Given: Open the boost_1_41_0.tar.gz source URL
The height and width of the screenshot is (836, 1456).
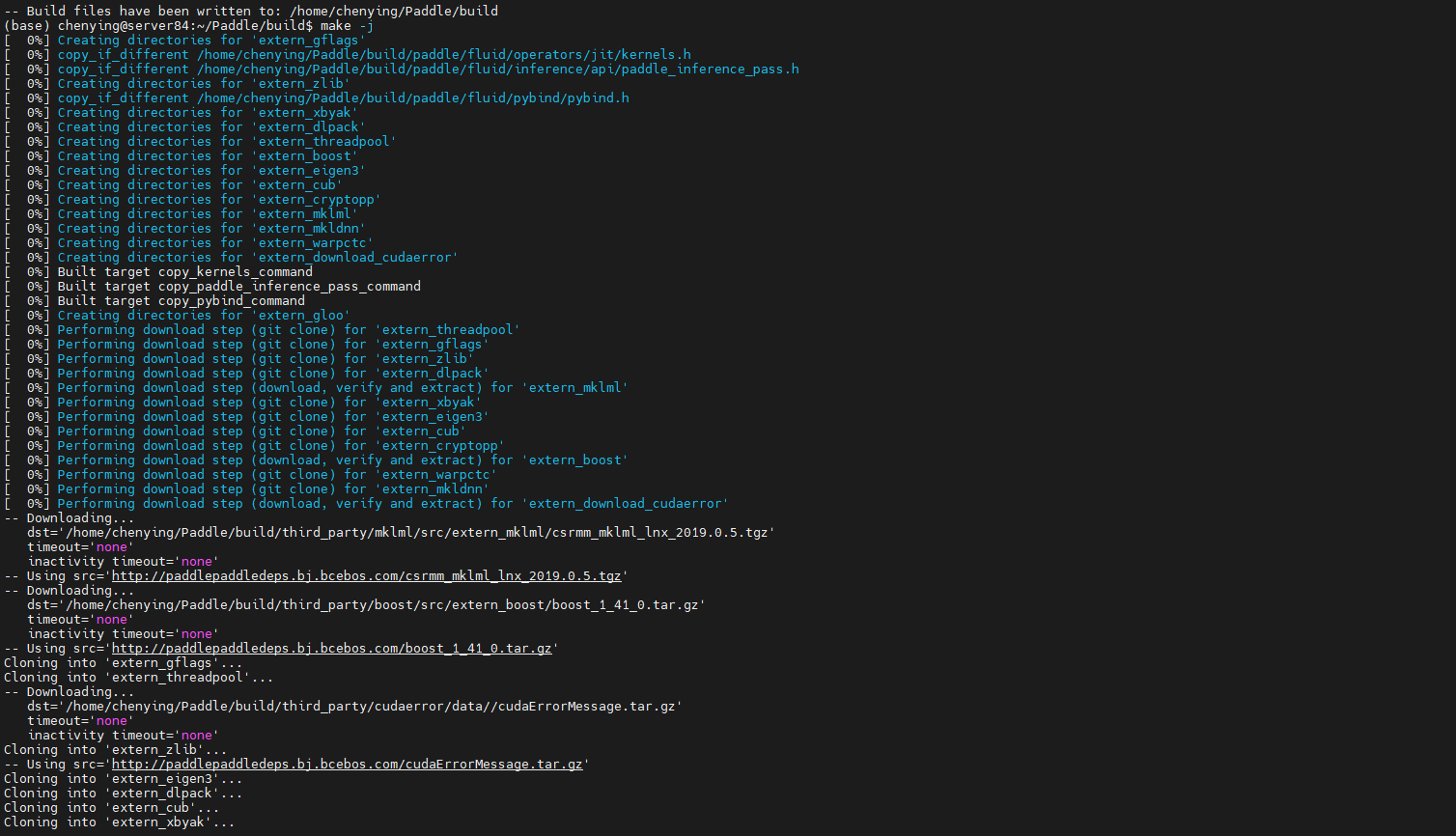Looking at the screenshot, I should pyautogui.click(x=332, y=648).
